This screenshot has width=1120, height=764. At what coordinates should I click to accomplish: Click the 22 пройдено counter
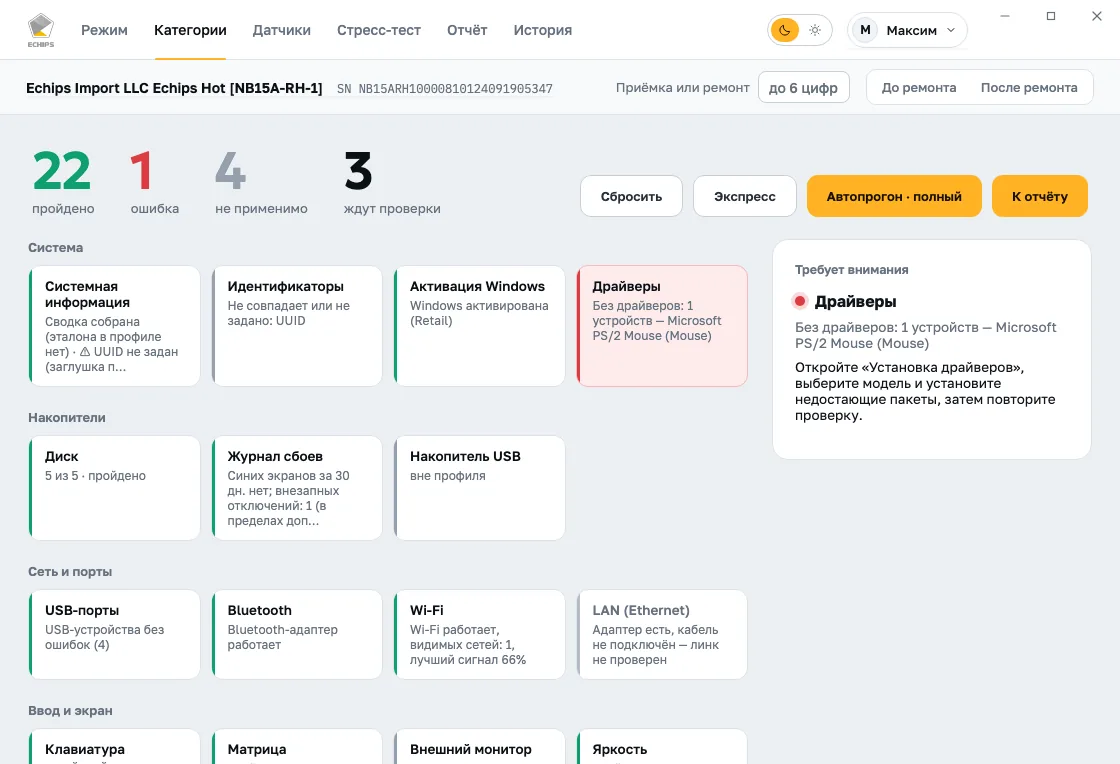point(63,182)
